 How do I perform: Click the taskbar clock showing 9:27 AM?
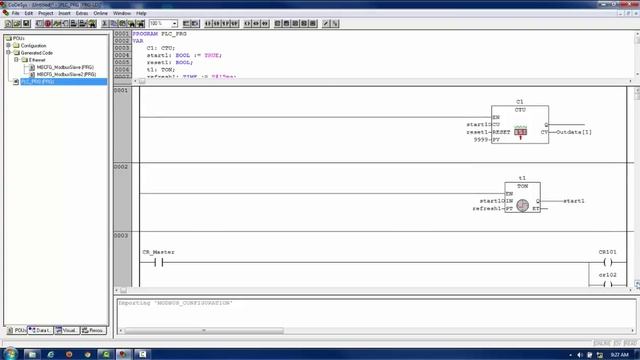click(620, 355)
